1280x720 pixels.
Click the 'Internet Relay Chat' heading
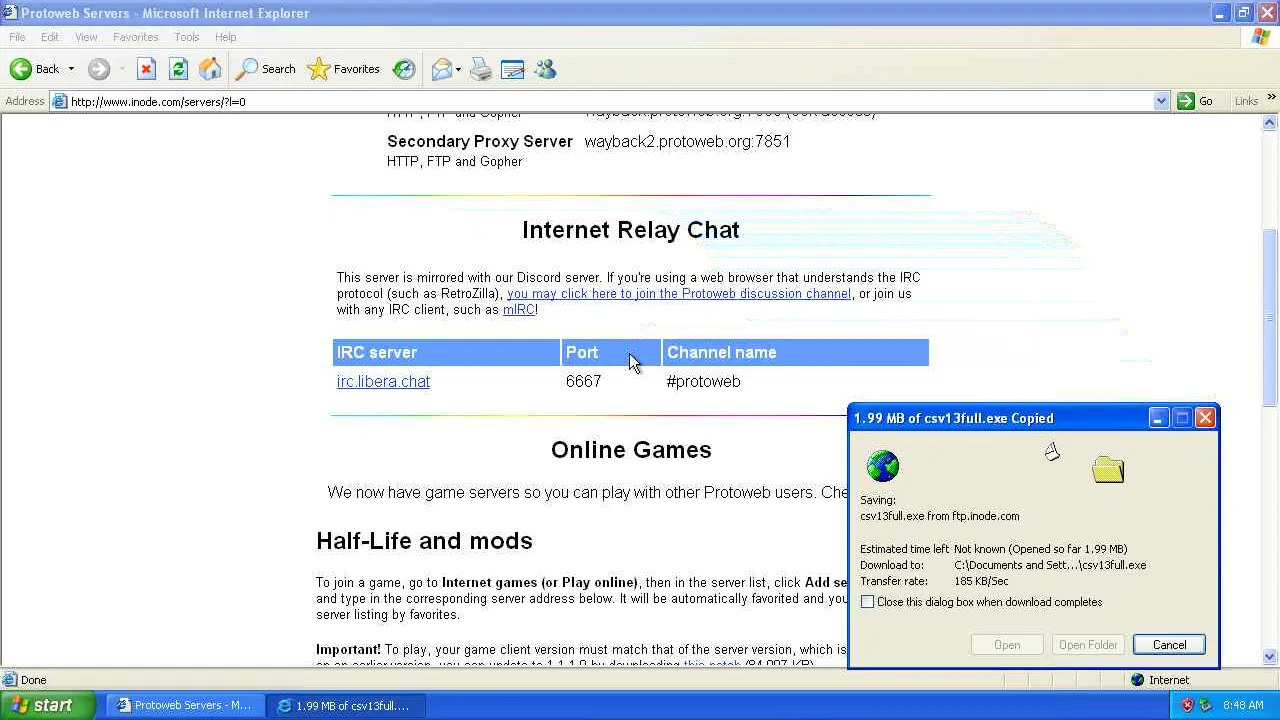coord(631,230)
